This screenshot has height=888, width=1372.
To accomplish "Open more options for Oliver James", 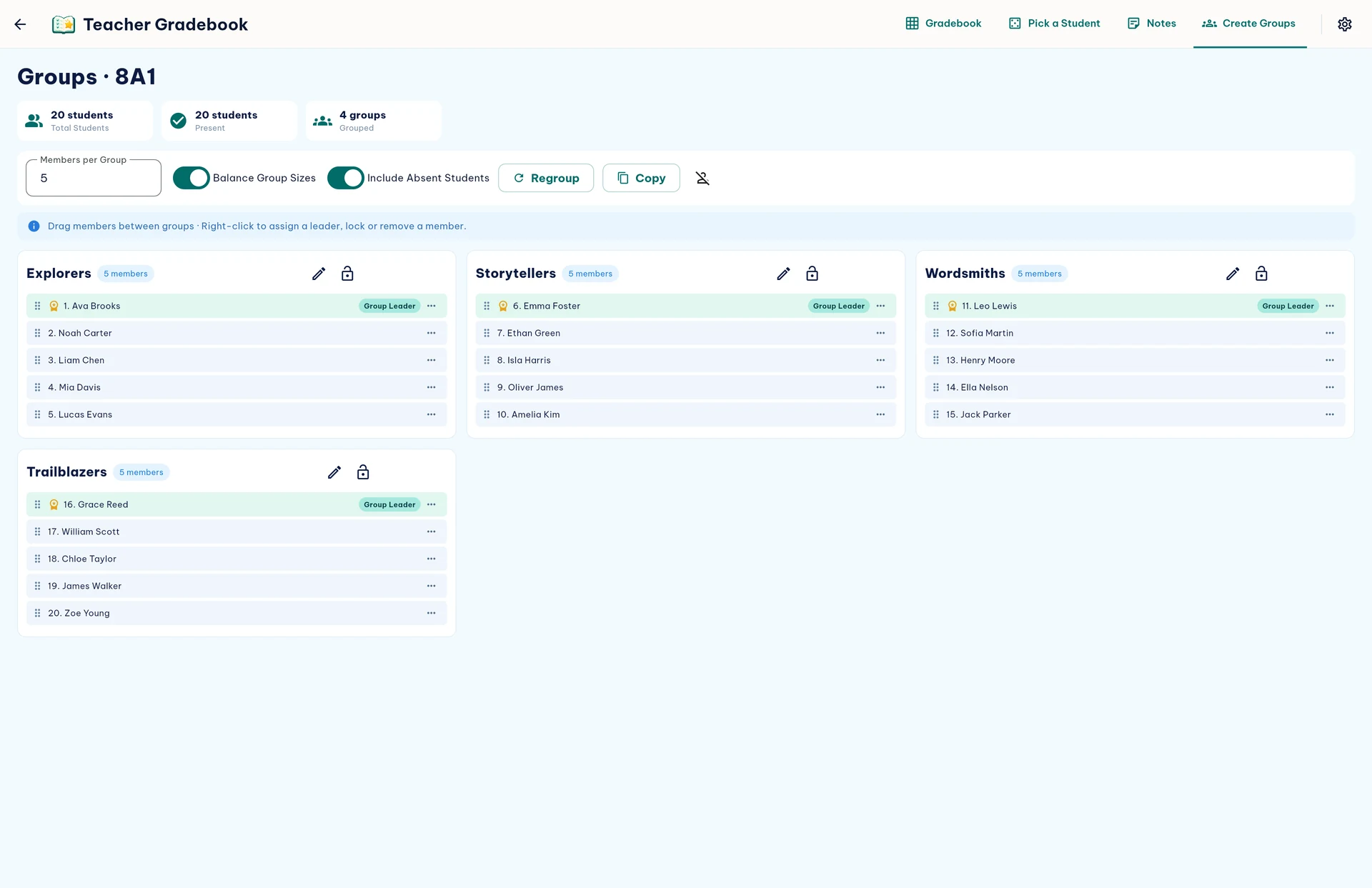I will (x=880, y=387).
